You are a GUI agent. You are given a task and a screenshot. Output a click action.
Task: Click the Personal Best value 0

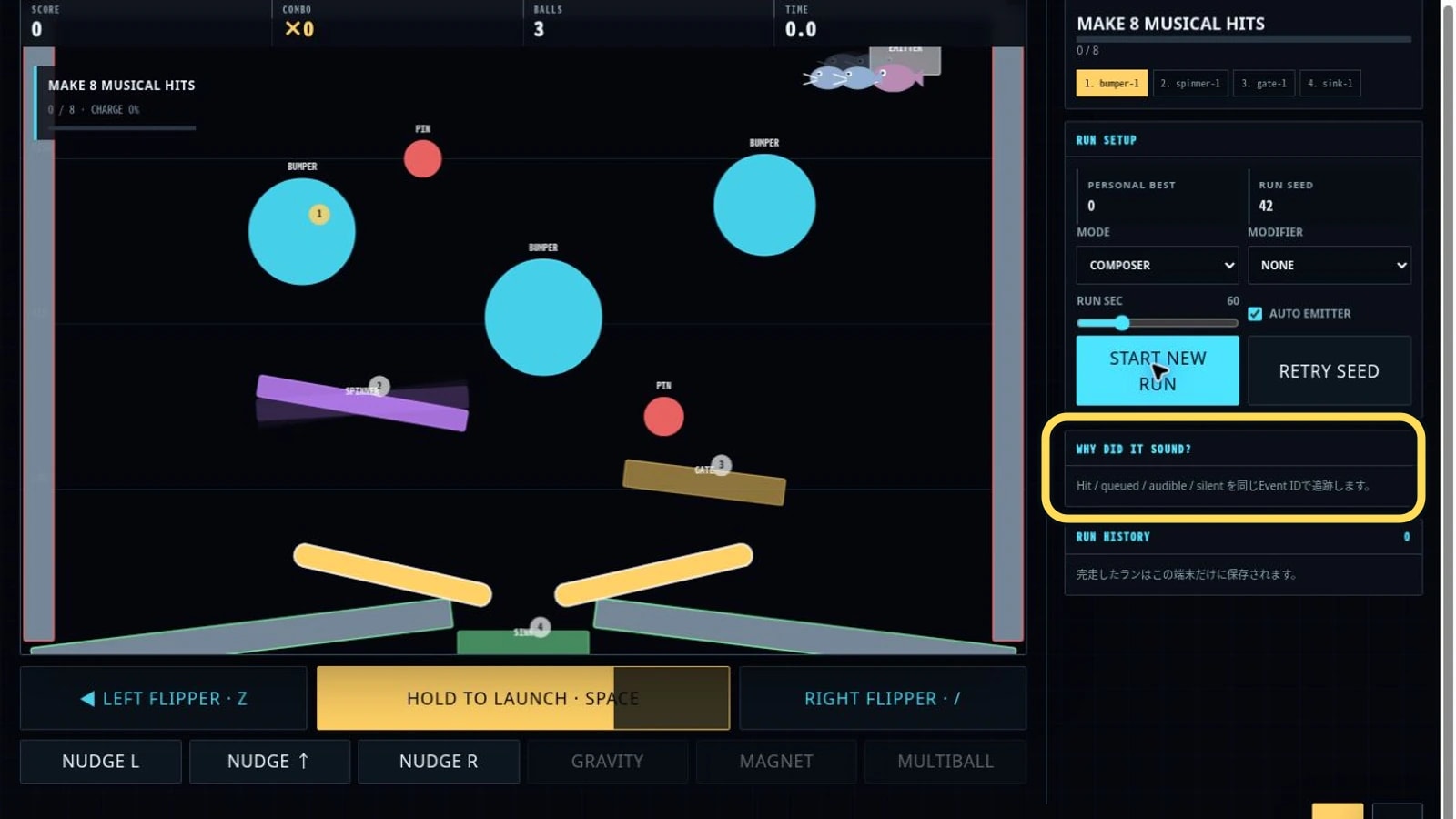(1091, 206)
